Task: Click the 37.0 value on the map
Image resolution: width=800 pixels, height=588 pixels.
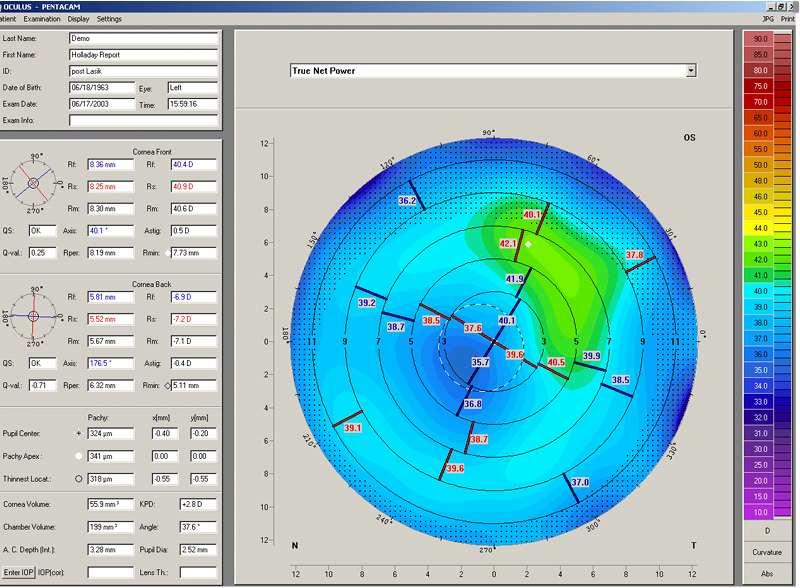Action: 580,482
